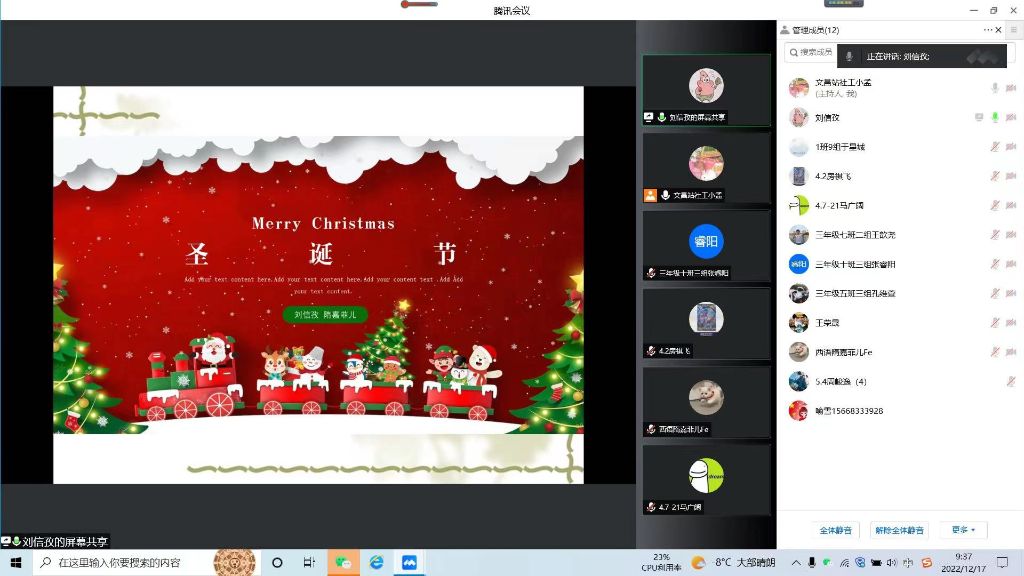Click the red recording bar at top
The width and height of the screenshot is (1024, 576).
coord(419,4)
